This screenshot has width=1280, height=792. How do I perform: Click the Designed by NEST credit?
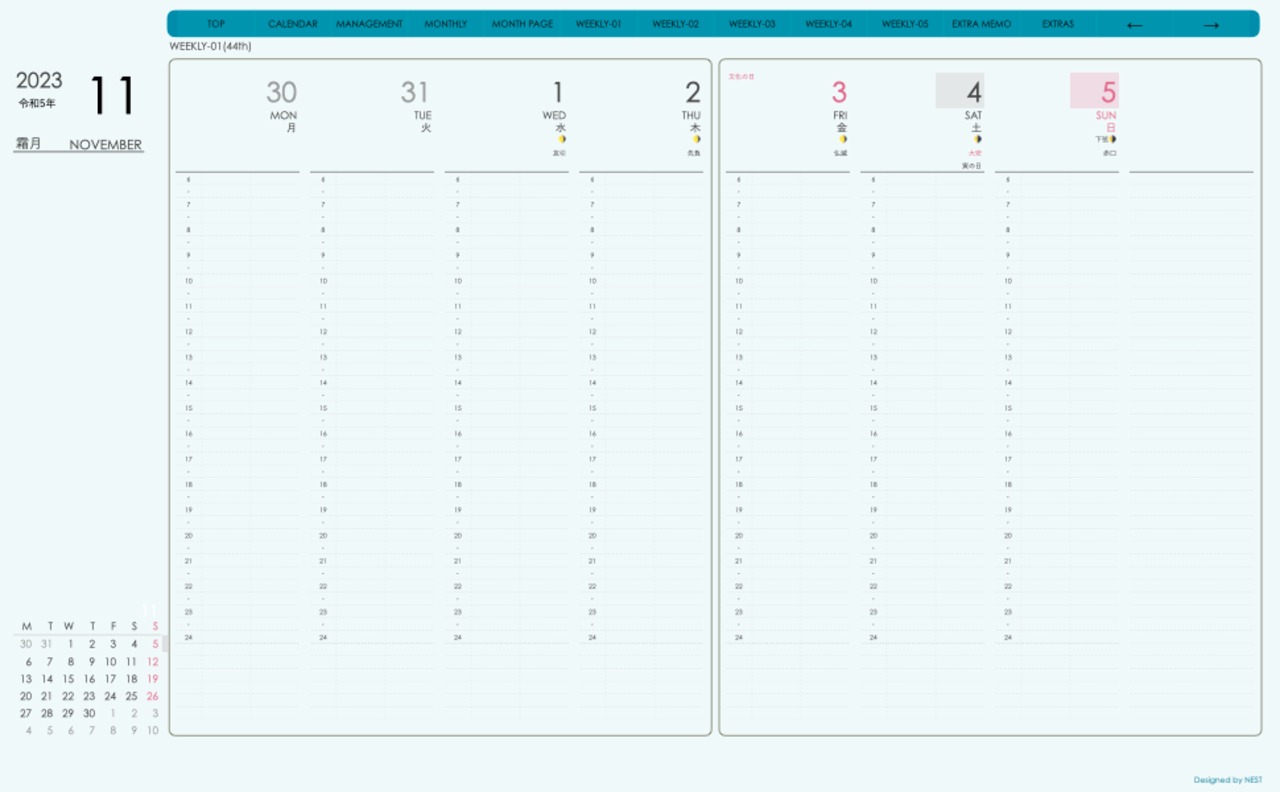pyautogui.click(x=1228, y=780)
